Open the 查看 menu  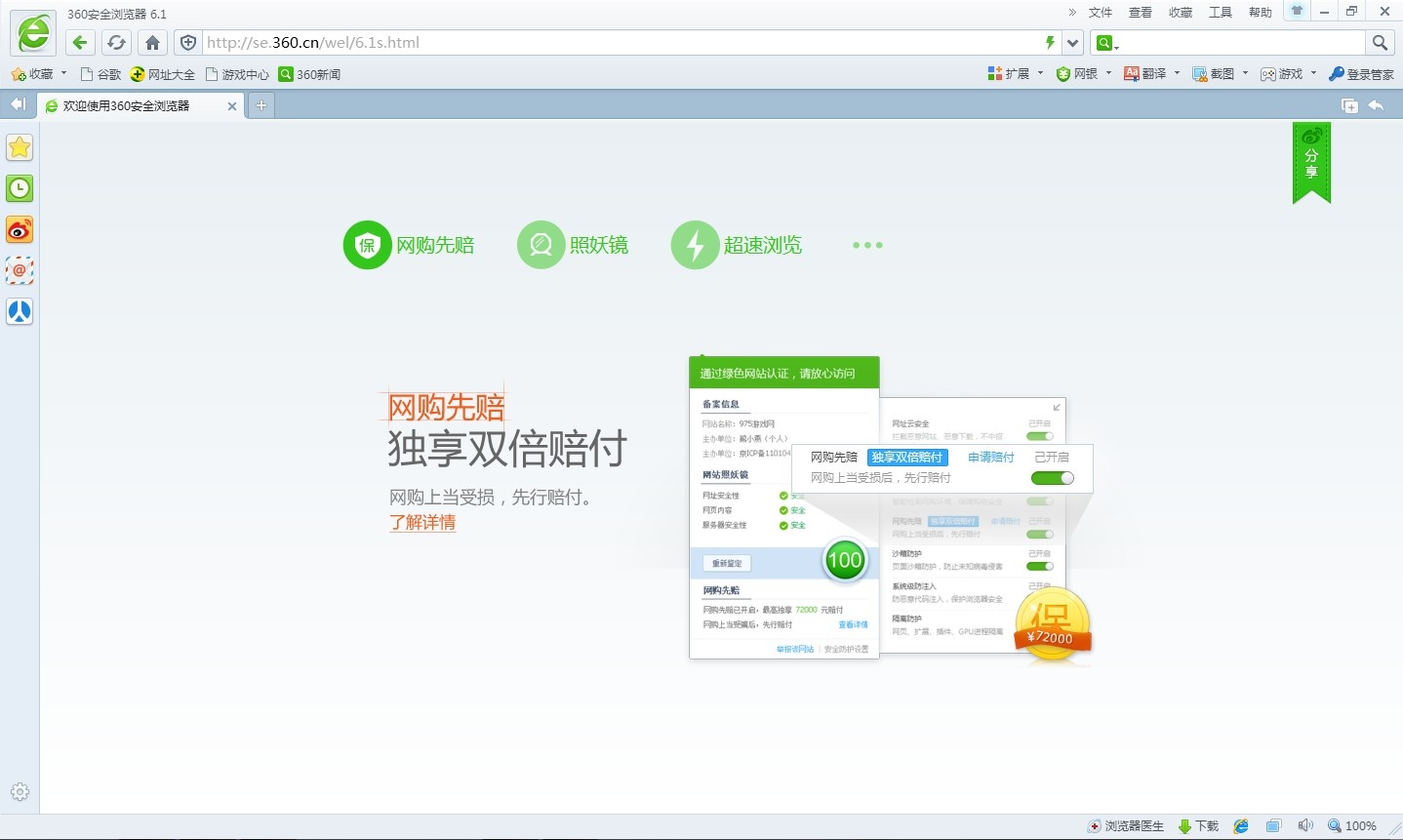click(1141, 12)
